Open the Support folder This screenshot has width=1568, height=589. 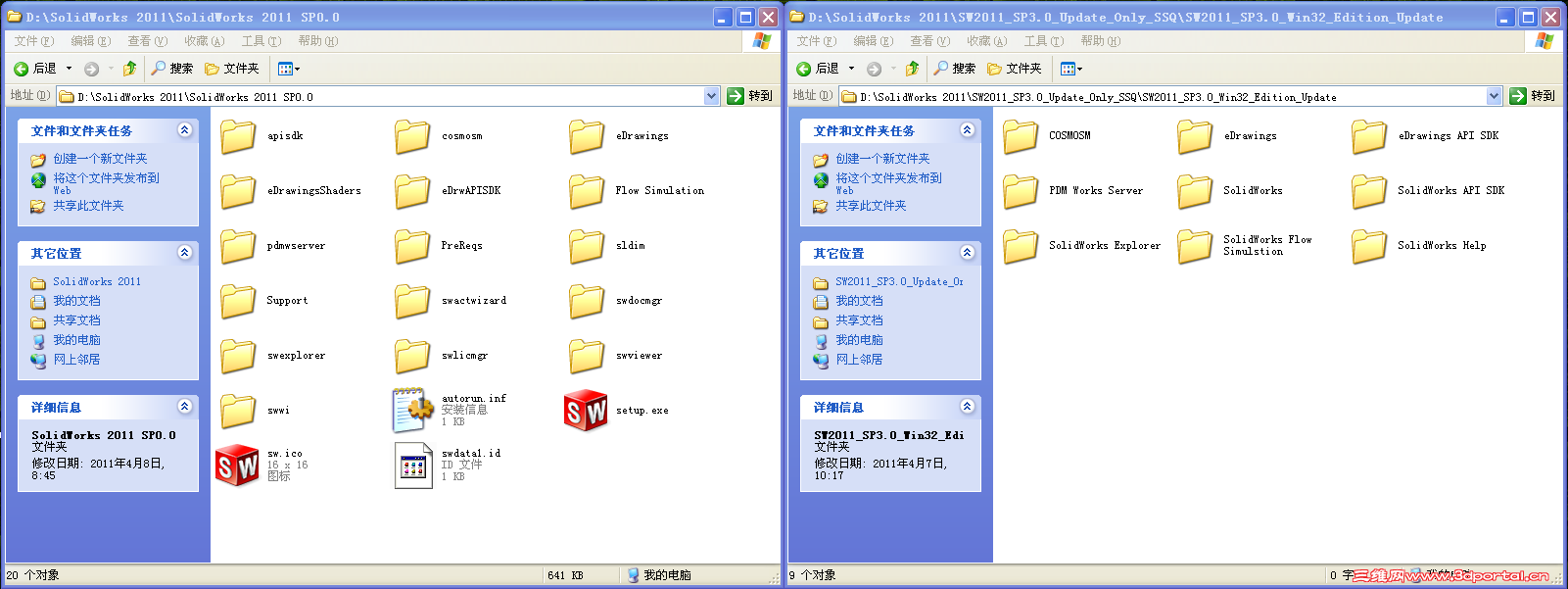click(238, 301)
